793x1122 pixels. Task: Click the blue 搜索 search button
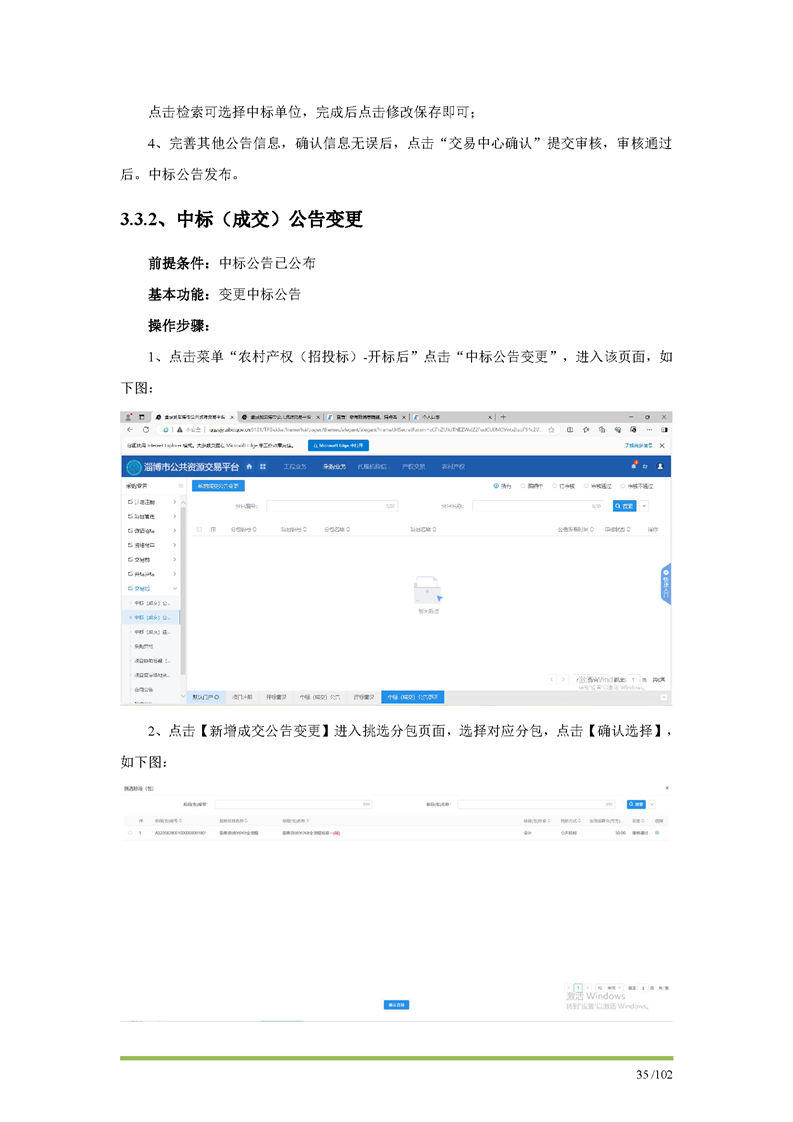pos(624,506)
